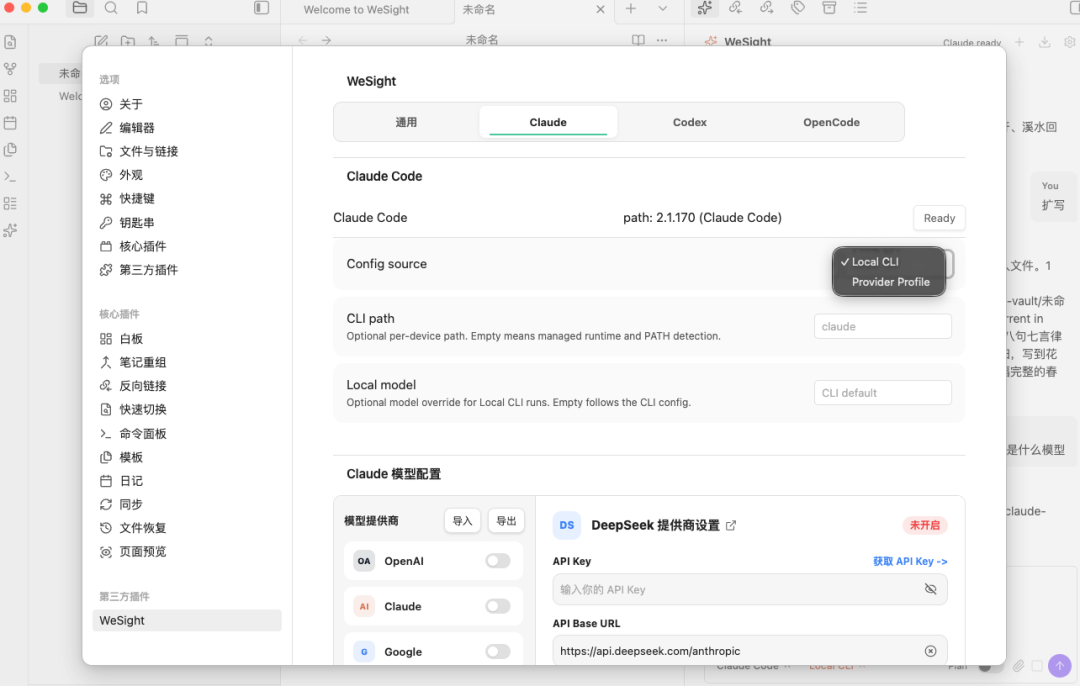Click the 导出 button

[x=506, y=521]
